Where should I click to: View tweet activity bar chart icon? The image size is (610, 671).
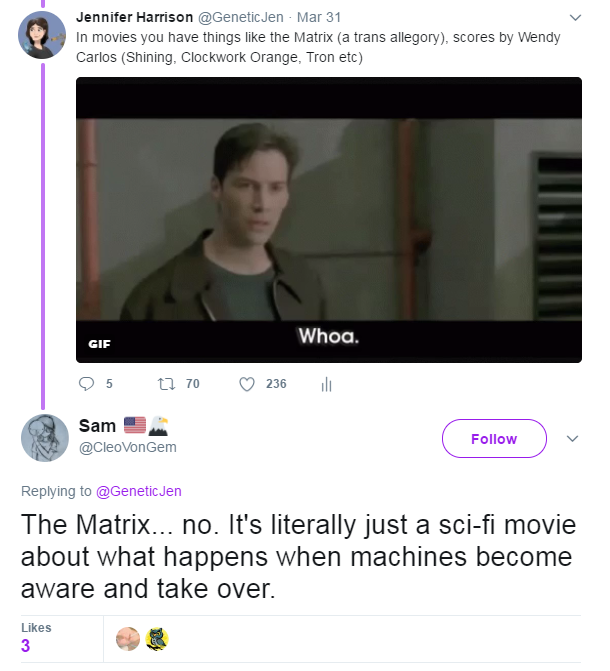coord(326,384)
